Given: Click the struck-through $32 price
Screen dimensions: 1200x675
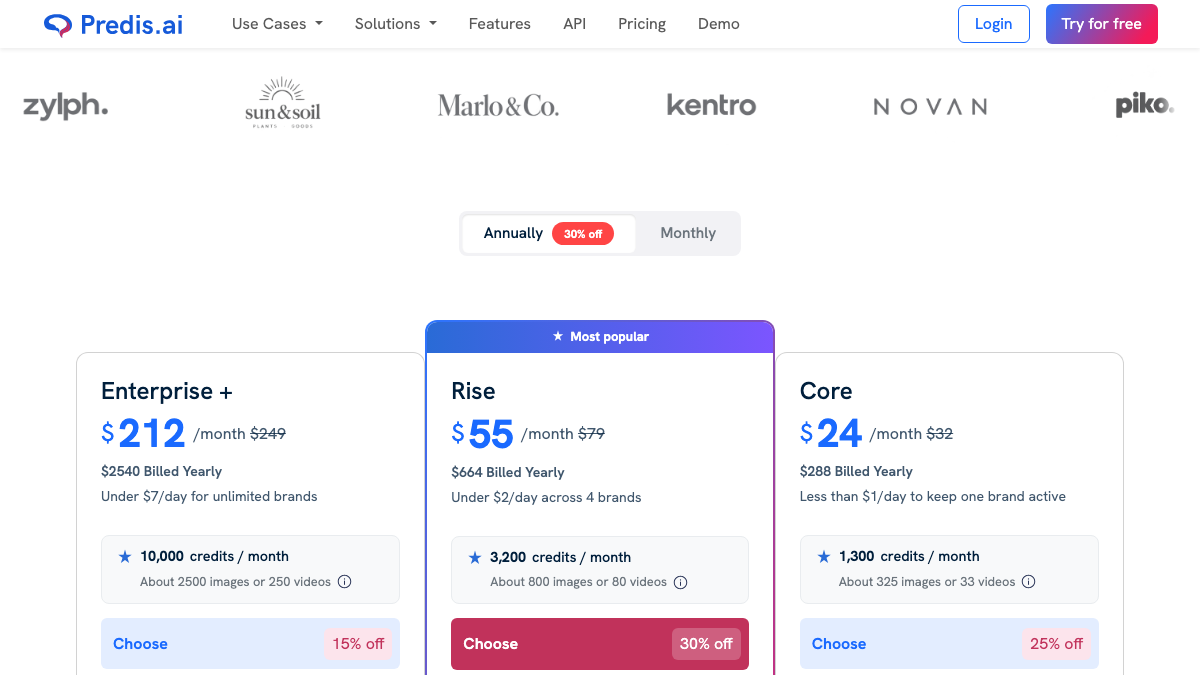Looking at the screenshot, I should coord(940,434).
